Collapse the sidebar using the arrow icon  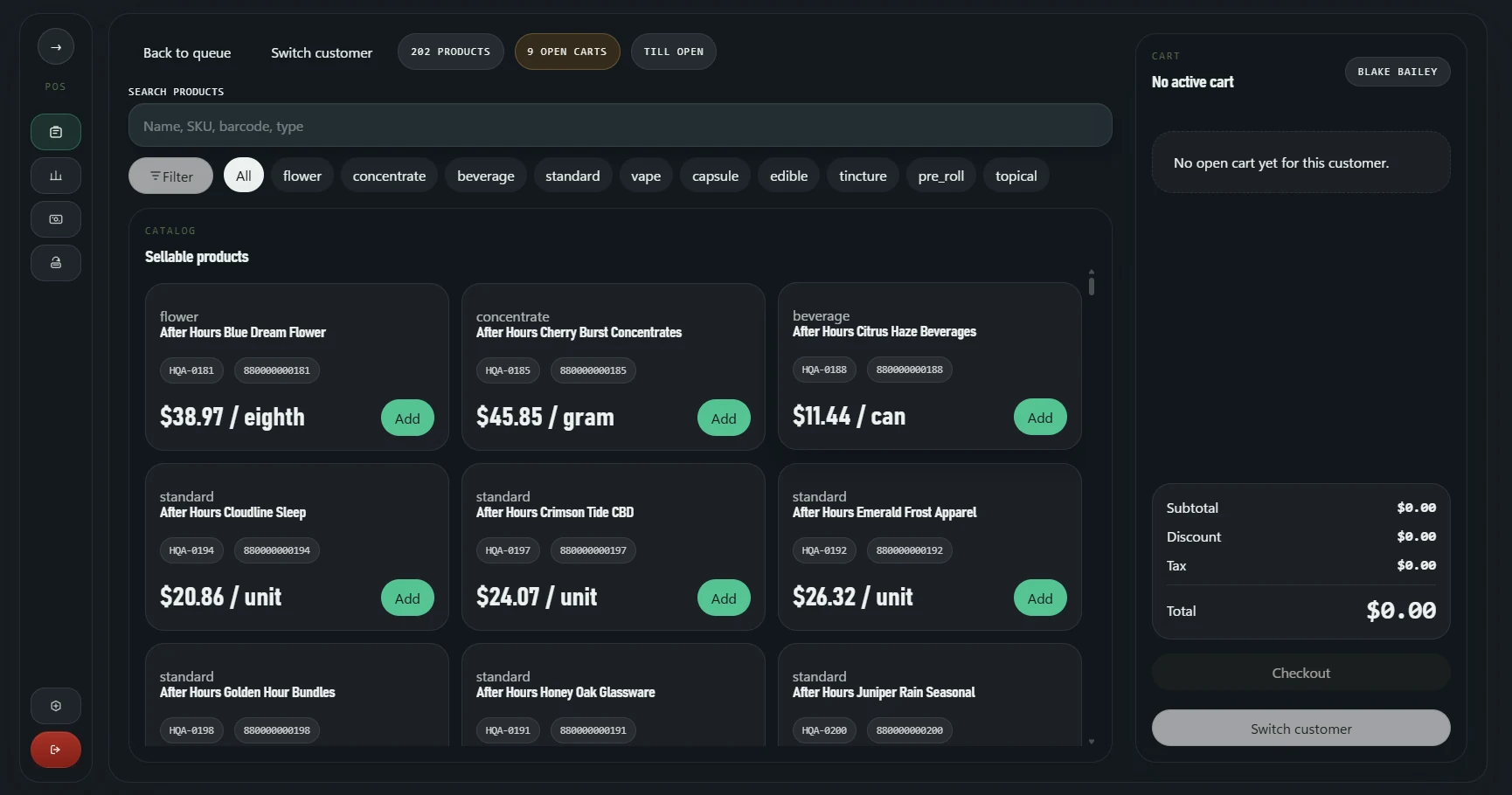(55, 47)
